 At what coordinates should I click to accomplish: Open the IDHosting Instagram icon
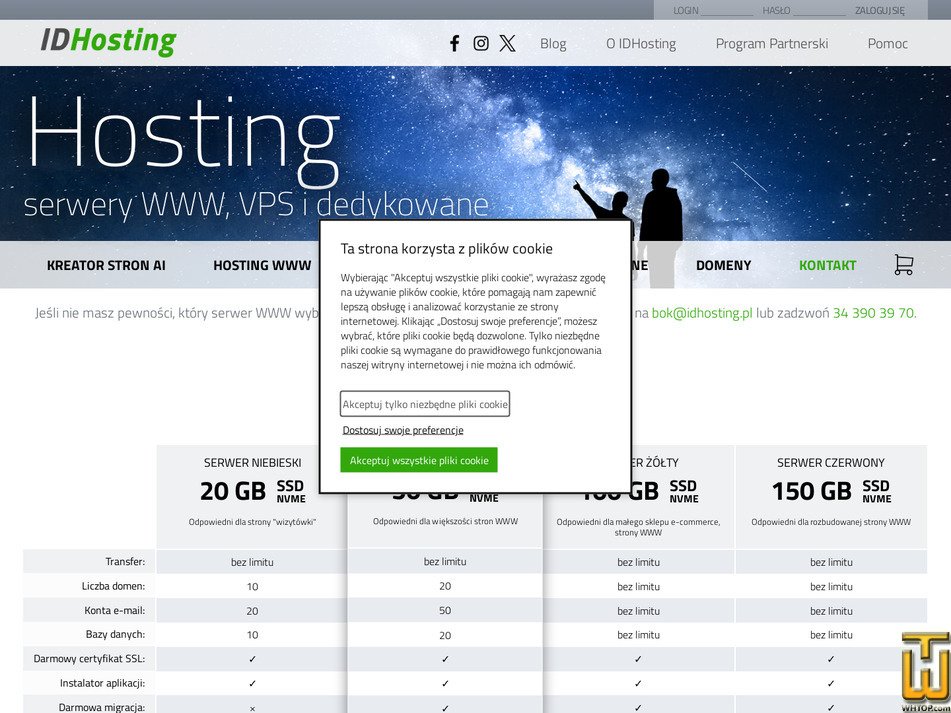coord(481,43)
